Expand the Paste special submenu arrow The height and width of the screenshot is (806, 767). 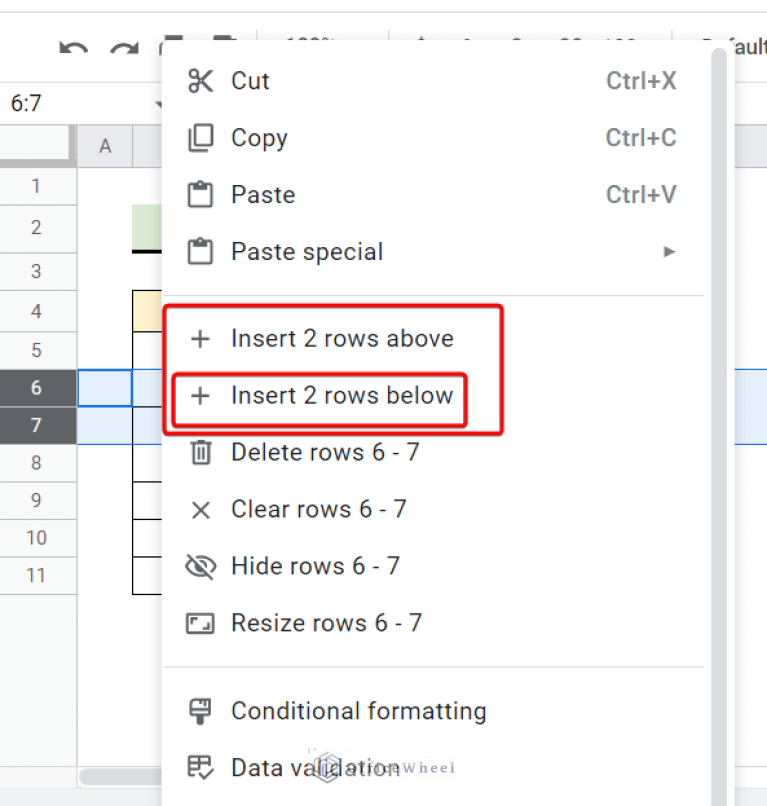pyautogui.click(x=670, y=252)
